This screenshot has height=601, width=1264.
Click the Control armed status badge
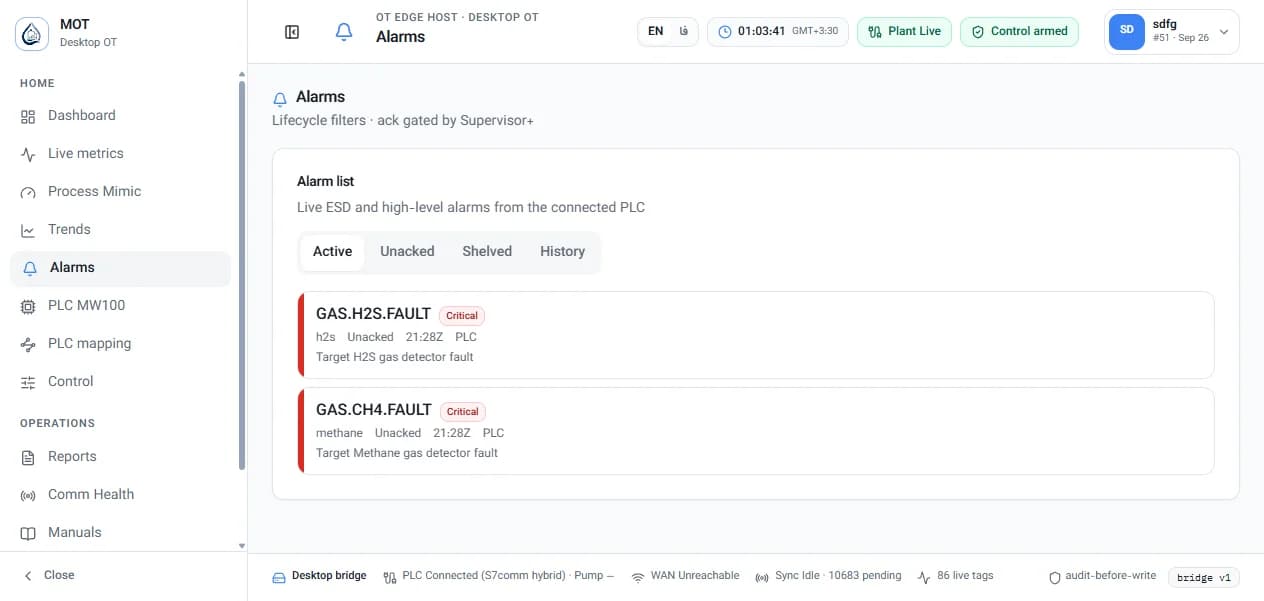click(1020, 31)
